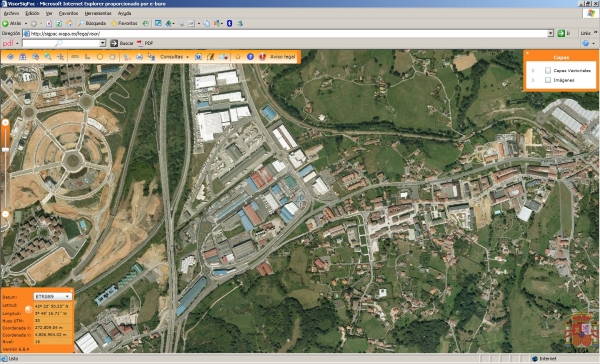Open the Consultas dropdown menu
Image resolution: width=600 pixels, height=364 pixels.
pyautogui.click(x=174, y=57)
